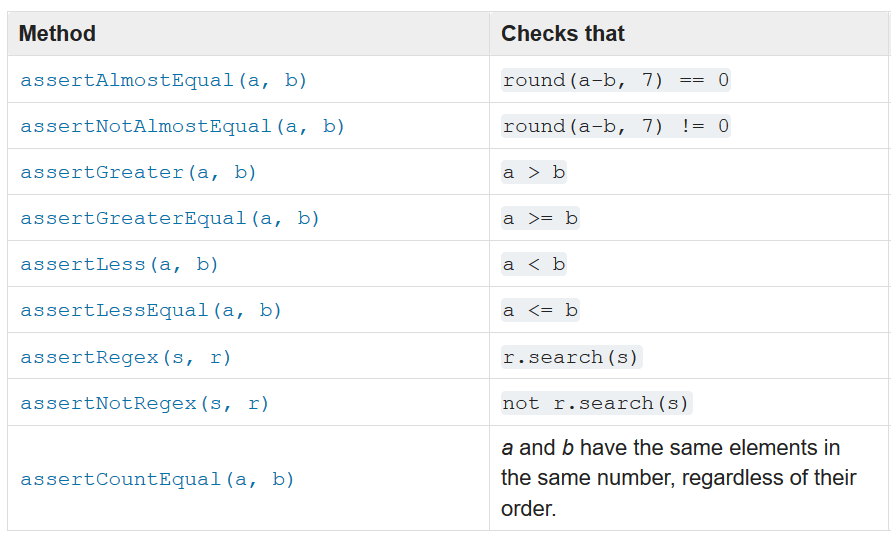Click the a > b code snippet
Viewport: 891px width, 540px height.
tap(534, 172)
